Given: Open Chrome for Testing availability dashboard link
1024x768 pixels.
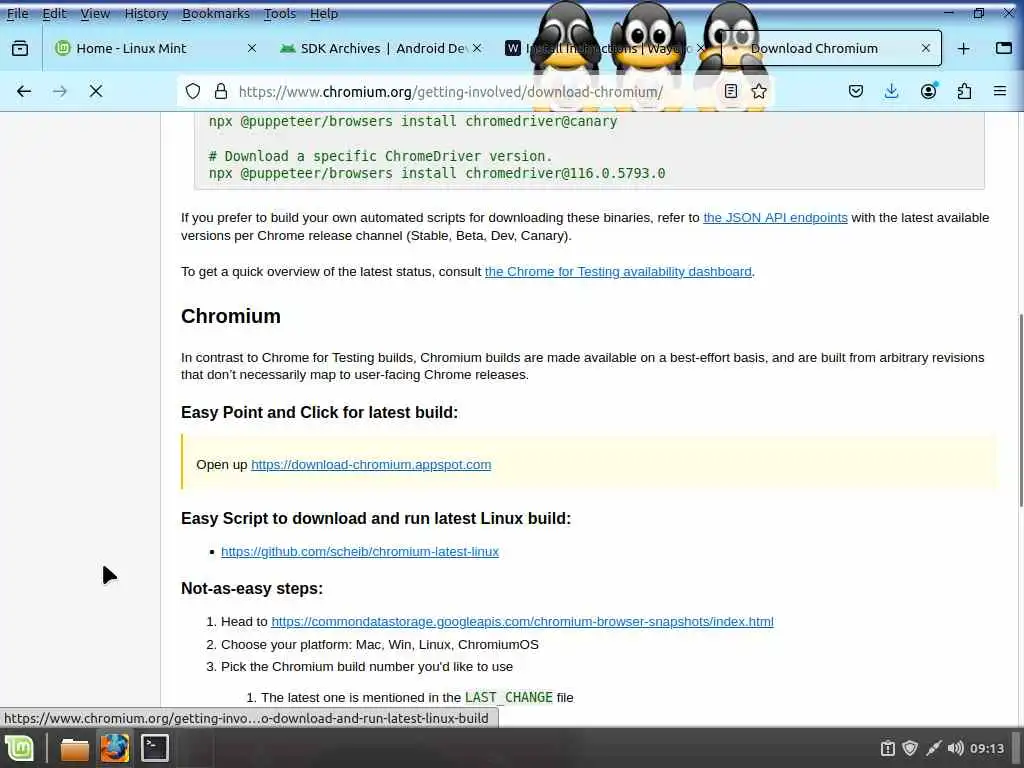Looking at the screenshot, I should (618, 272).
